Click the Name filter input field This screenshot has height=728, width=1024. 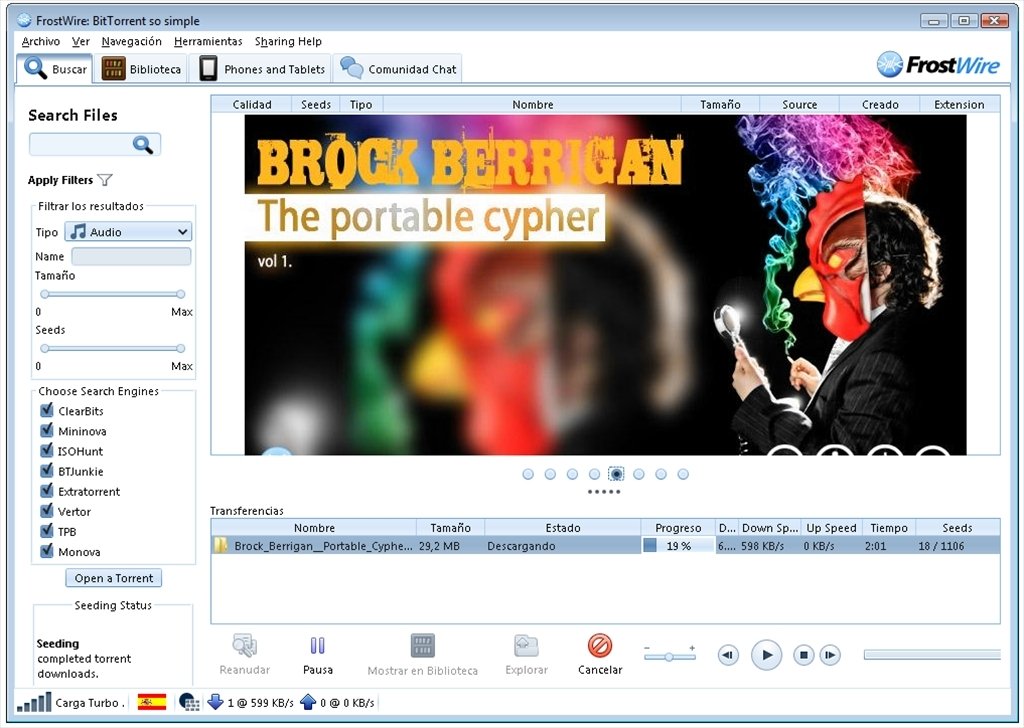[131, 256]
